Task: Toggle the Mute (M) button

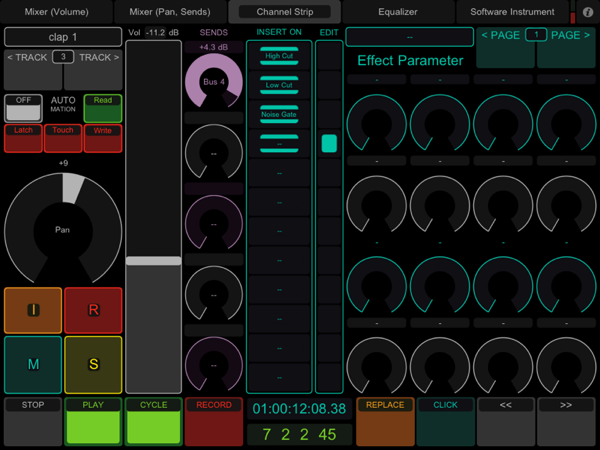Action: pos(33,365)
